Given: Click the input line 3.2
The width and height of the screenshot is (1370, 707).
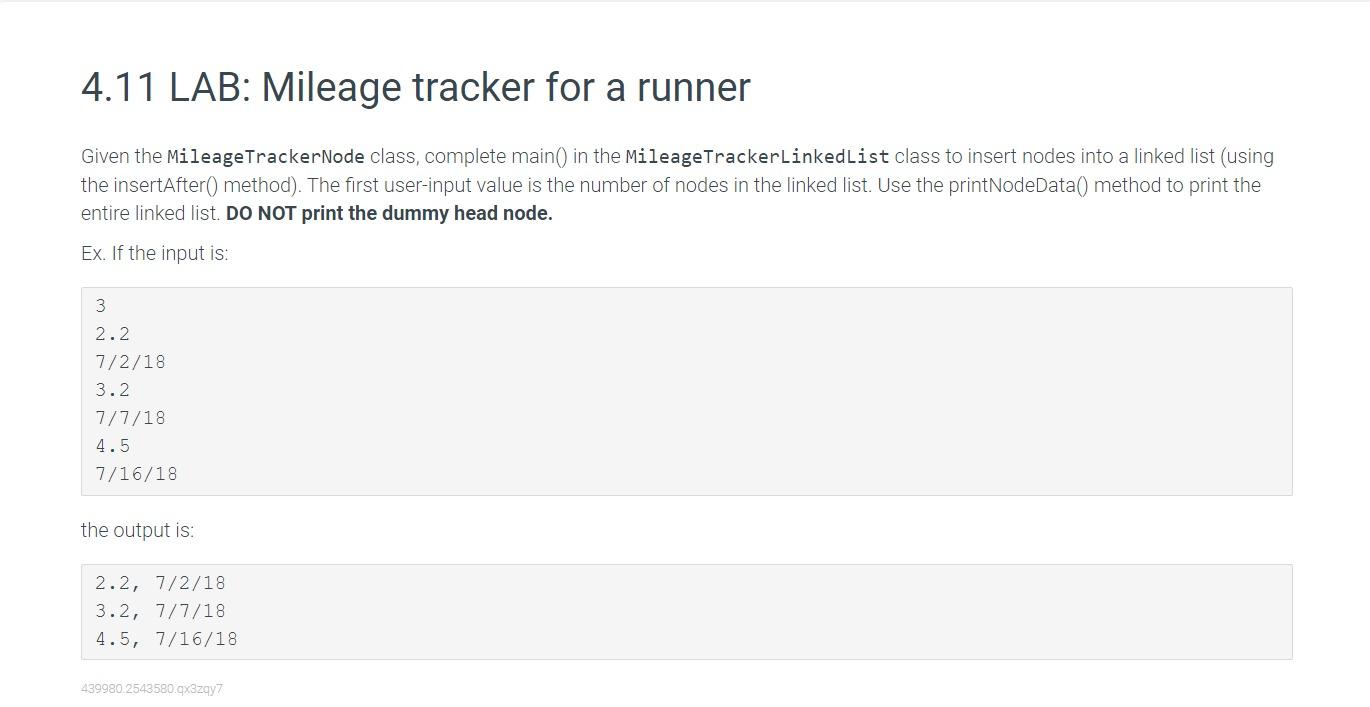Looking at the screenshot, I should [113, 390].
